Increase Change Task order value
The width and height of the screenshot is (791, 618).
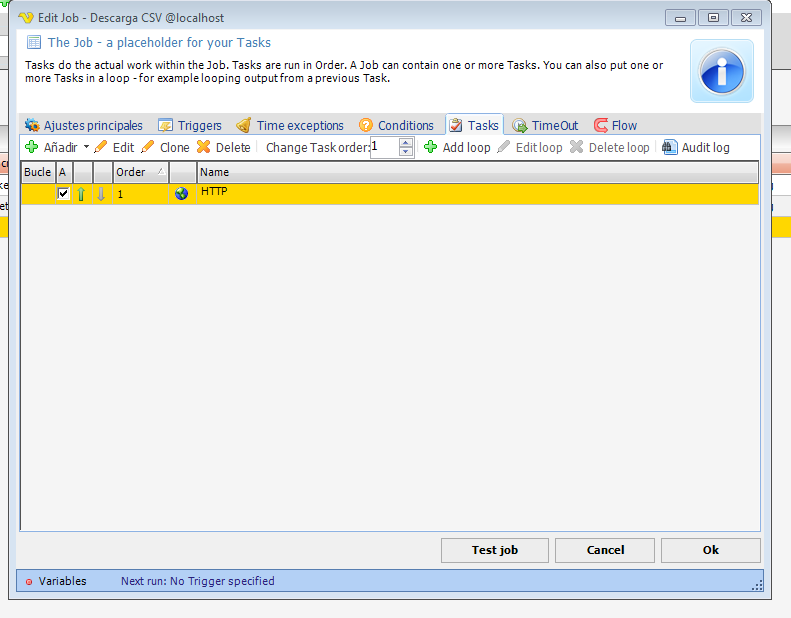pyautogui.click(x=405, y=142)
